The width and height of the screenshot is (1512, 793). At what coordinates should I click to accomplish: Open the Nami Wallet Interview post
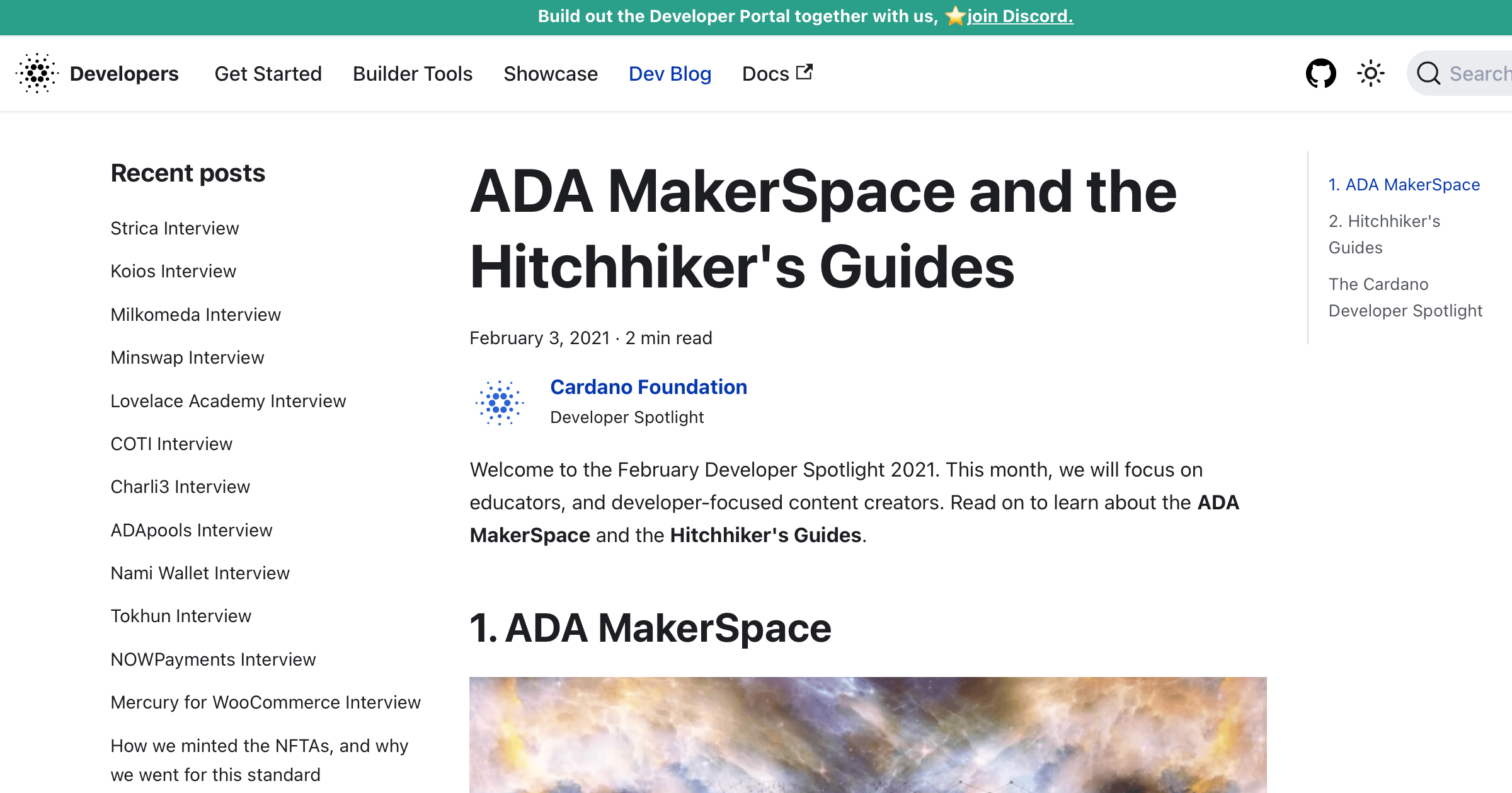pos(200,573)
